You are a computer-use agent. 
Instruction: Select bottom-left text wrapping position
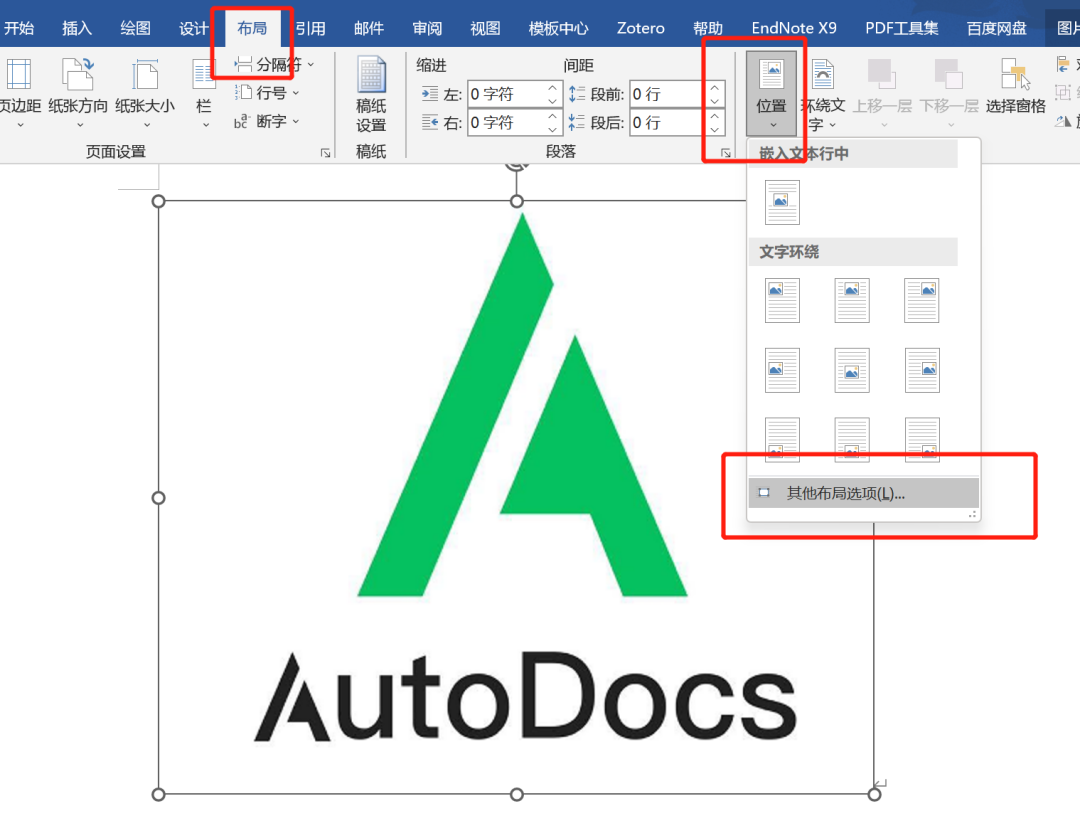(782, 439)
